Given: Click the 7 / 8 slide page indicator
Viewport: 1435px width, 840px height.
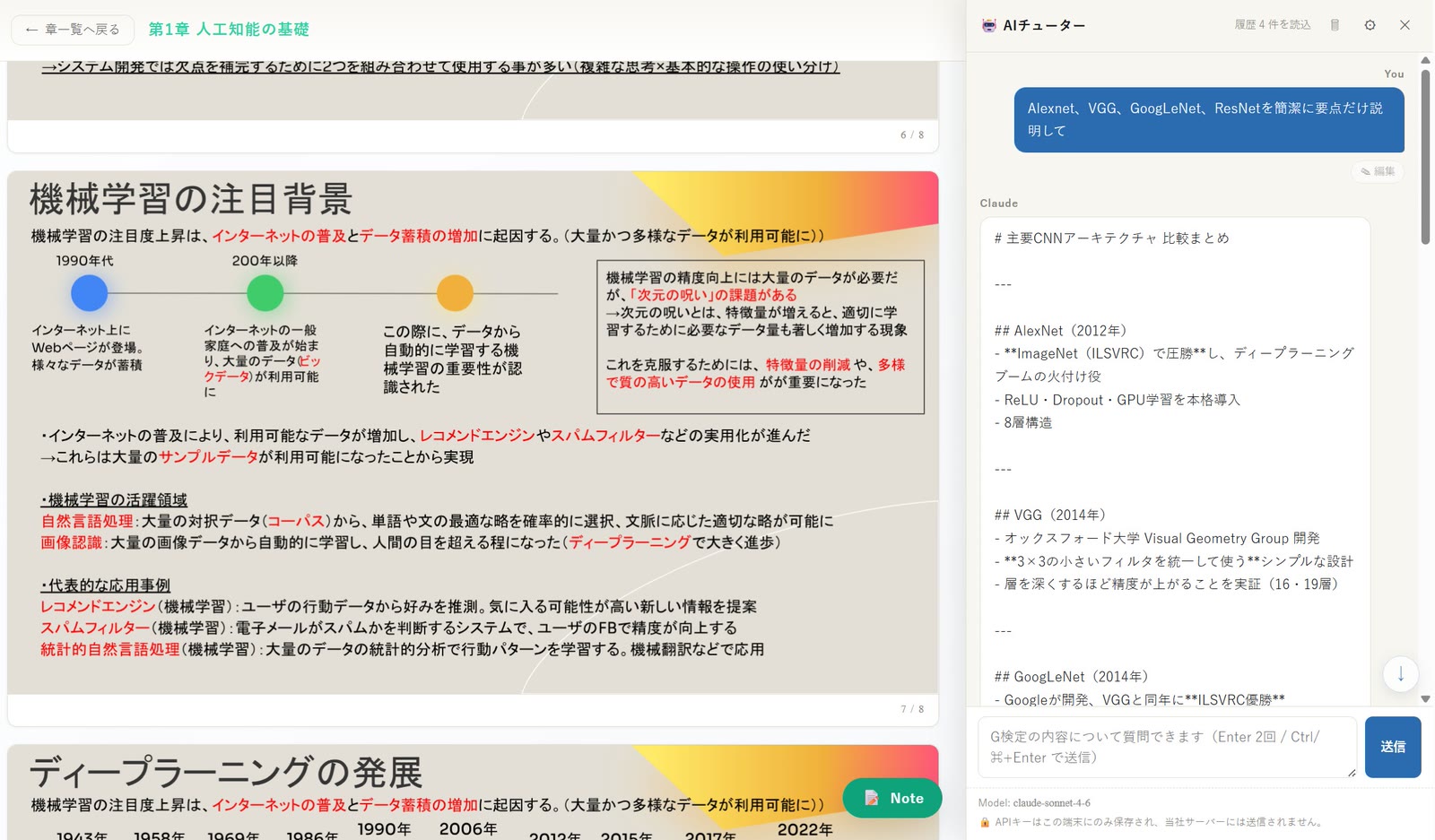Looking at the screenshot, I should pos(912,709).
